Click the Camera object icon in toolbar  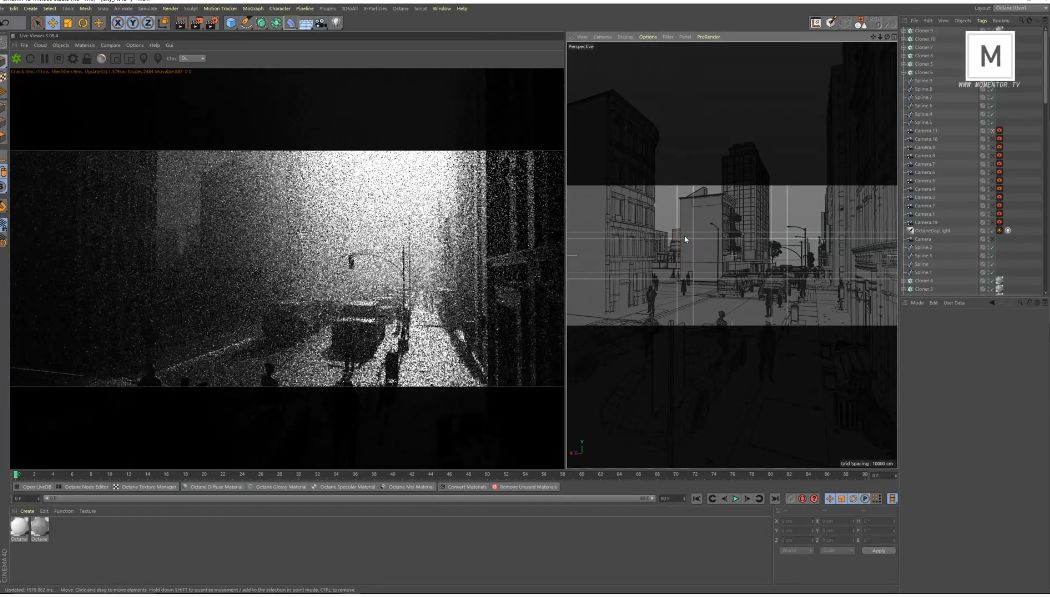click(x=321, y=23)
